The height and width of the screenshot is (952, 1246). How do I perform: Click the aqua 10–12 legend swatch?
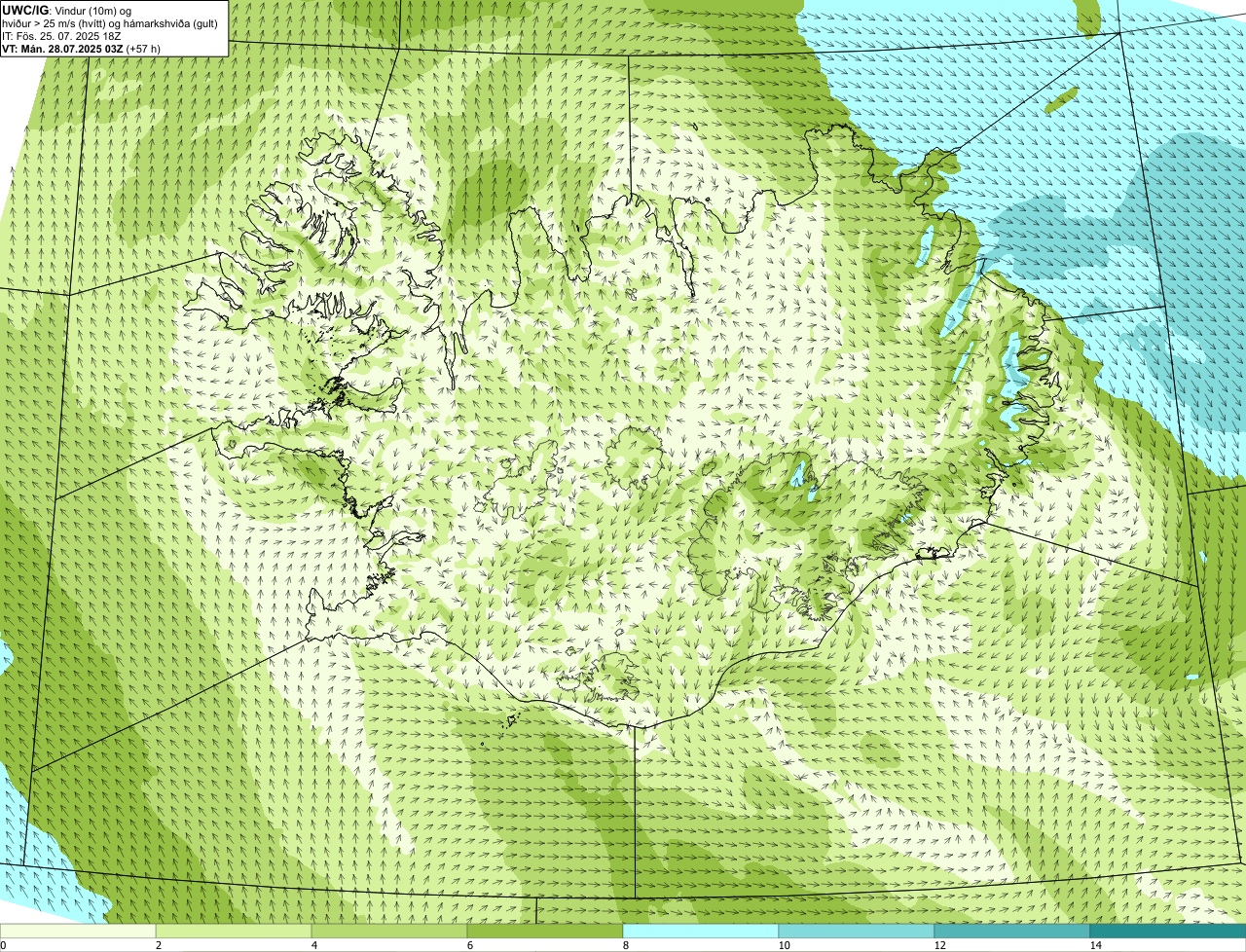pos(857,931)
